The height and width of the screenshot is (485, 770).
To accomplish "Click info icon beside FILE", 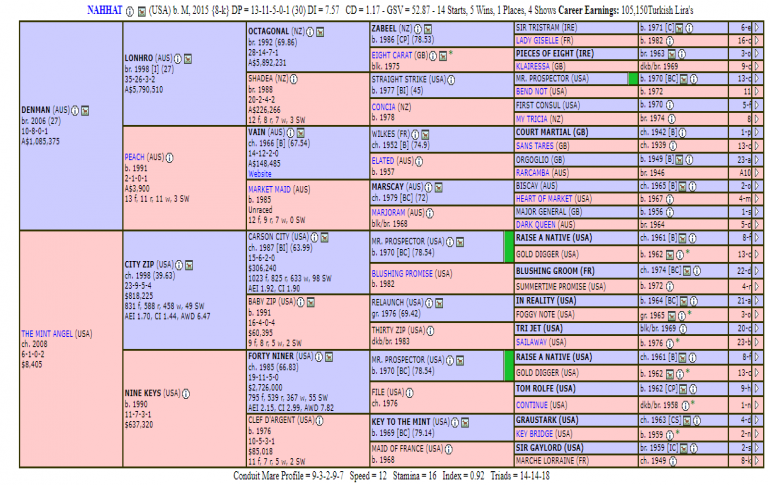I will [409, 393].
